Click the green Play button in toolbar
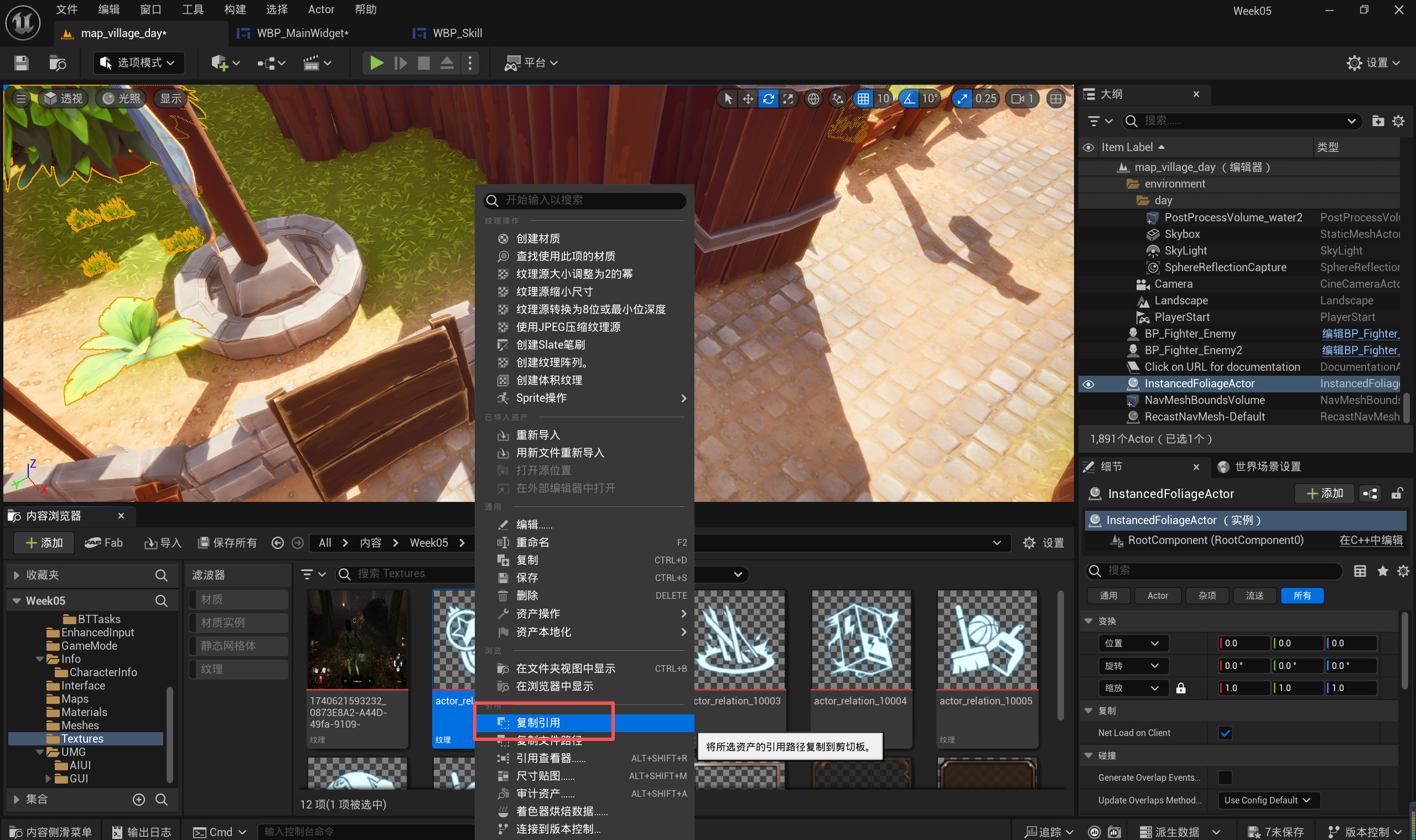This screenshot has height=840, width=1416. 376,63
